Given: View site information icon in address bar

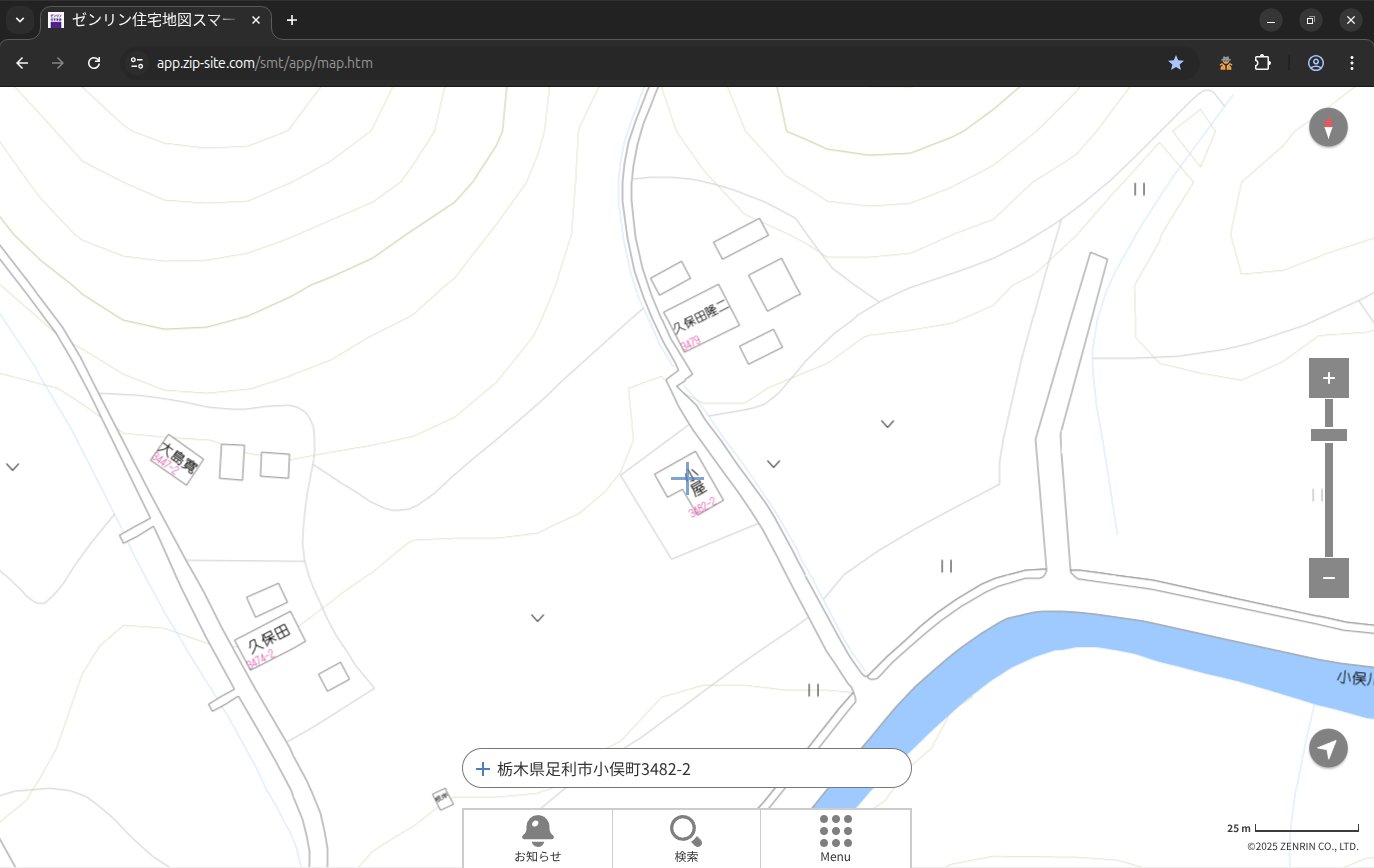Looking at the screenshot, I should click(x=137, y=63).
